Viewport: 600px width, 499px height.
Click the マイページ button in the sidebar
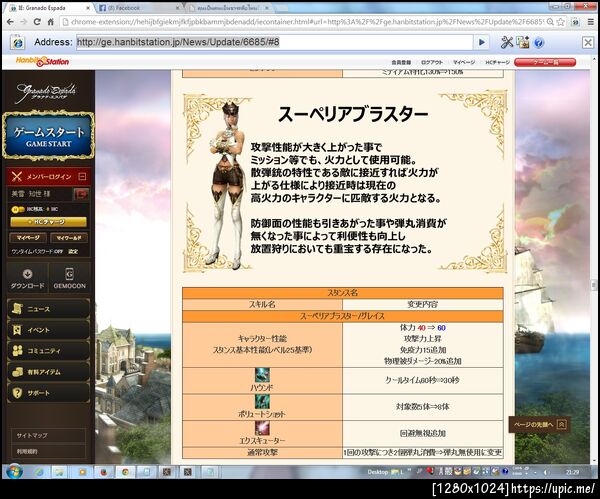(28, 238)
